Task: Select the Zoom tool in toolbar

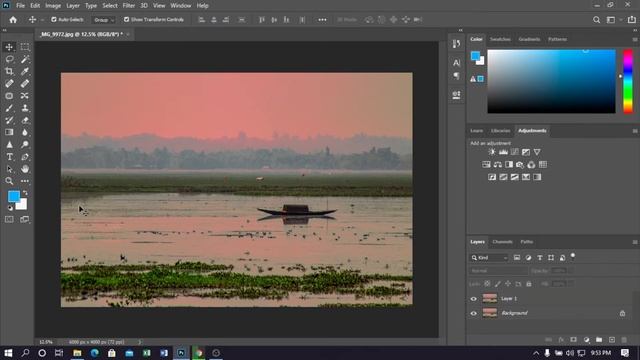Action: point(9,181)
